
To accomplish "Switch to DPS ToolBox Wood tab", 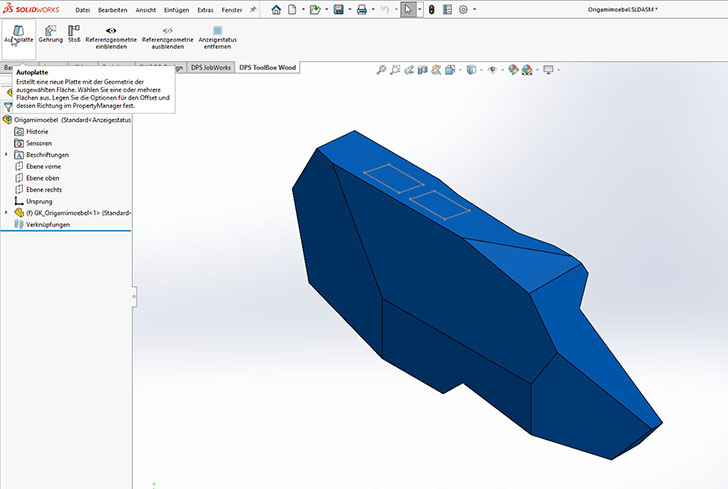I will click(267, 67).
